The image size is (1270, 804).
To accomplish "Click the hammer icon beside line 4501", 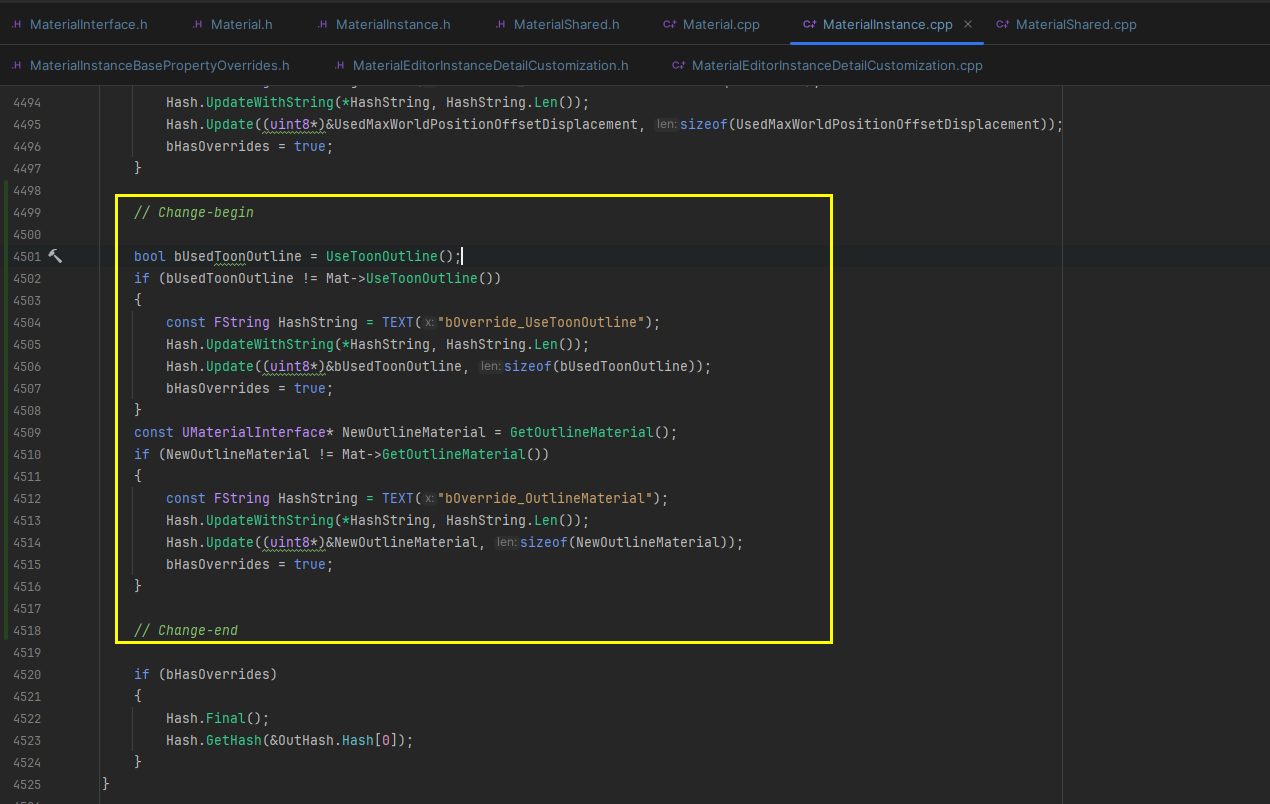I will [56, 256].
